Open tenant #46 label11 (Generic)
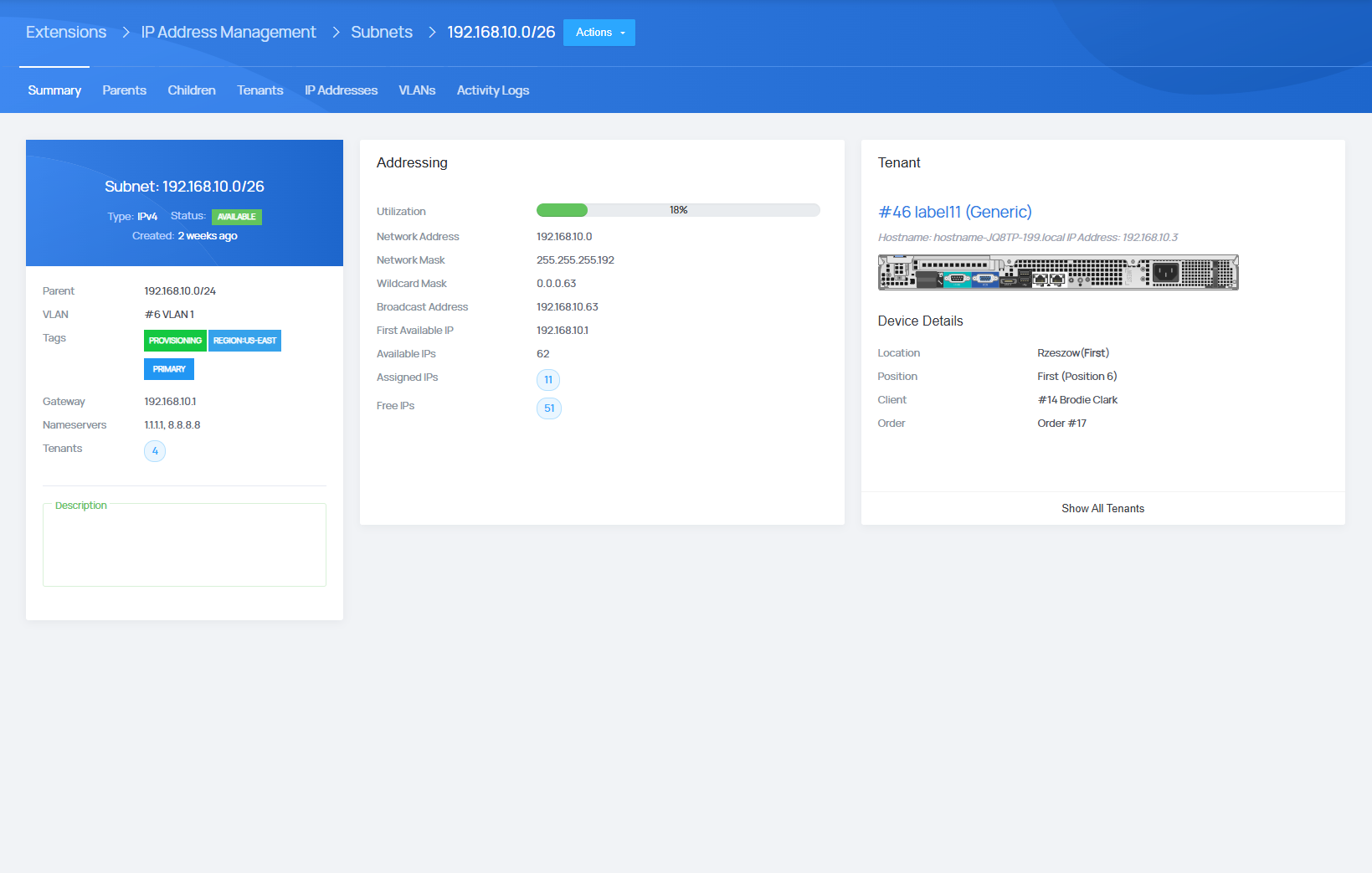Viewport: 1372px width, 873px height. click(x=954, y=212)
